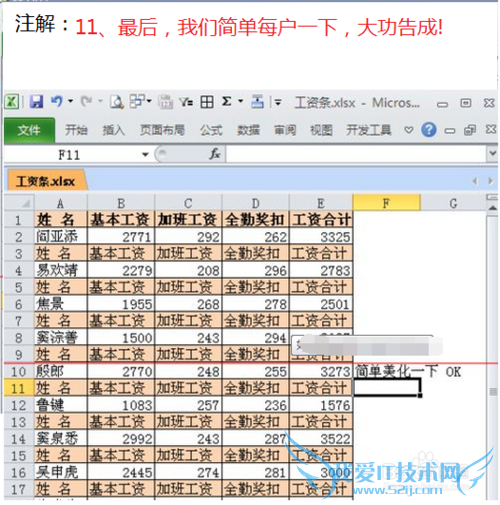Image resolution: width=500 pixels, height=505 pixels.
Task: Click cell A12 containing 鲁键
Action: point(61,405)
